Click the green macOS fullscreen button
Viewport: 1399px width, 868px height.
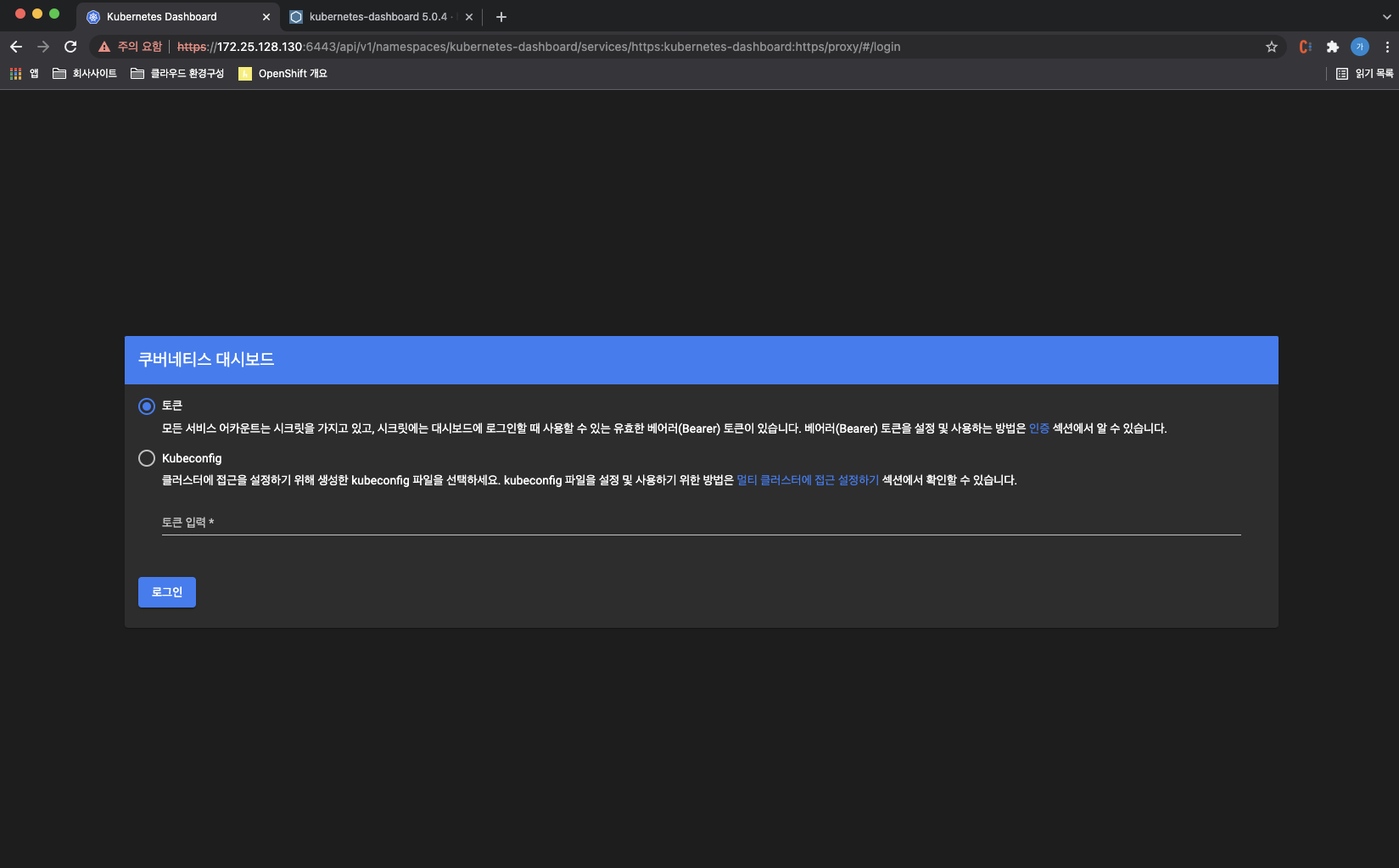click(54, 14)
